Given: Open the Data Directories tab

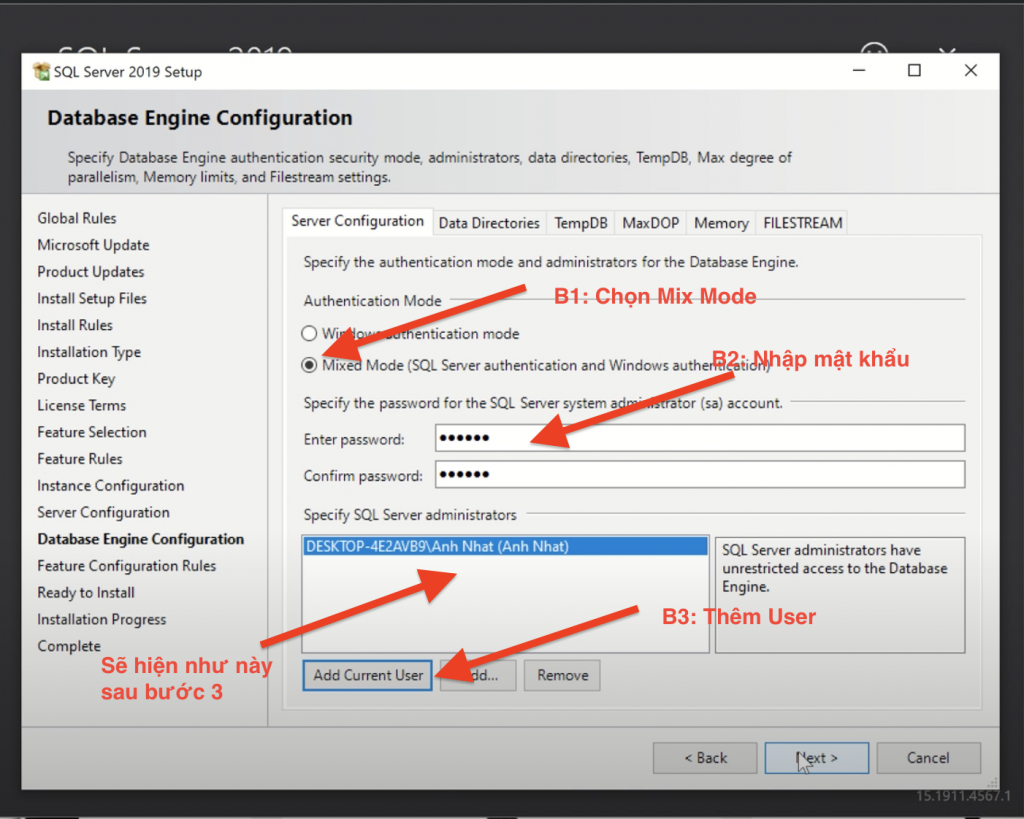Looking at the screenshot, I should pyautogui.click(x=489, y=223).
